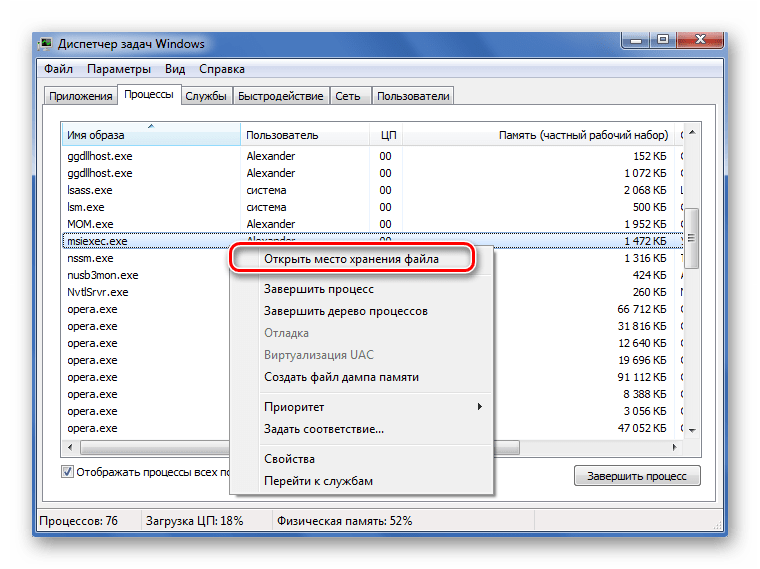Screen dimensions: 760x569
Task: Open the Параметры menu
Action: click(119, 69)
